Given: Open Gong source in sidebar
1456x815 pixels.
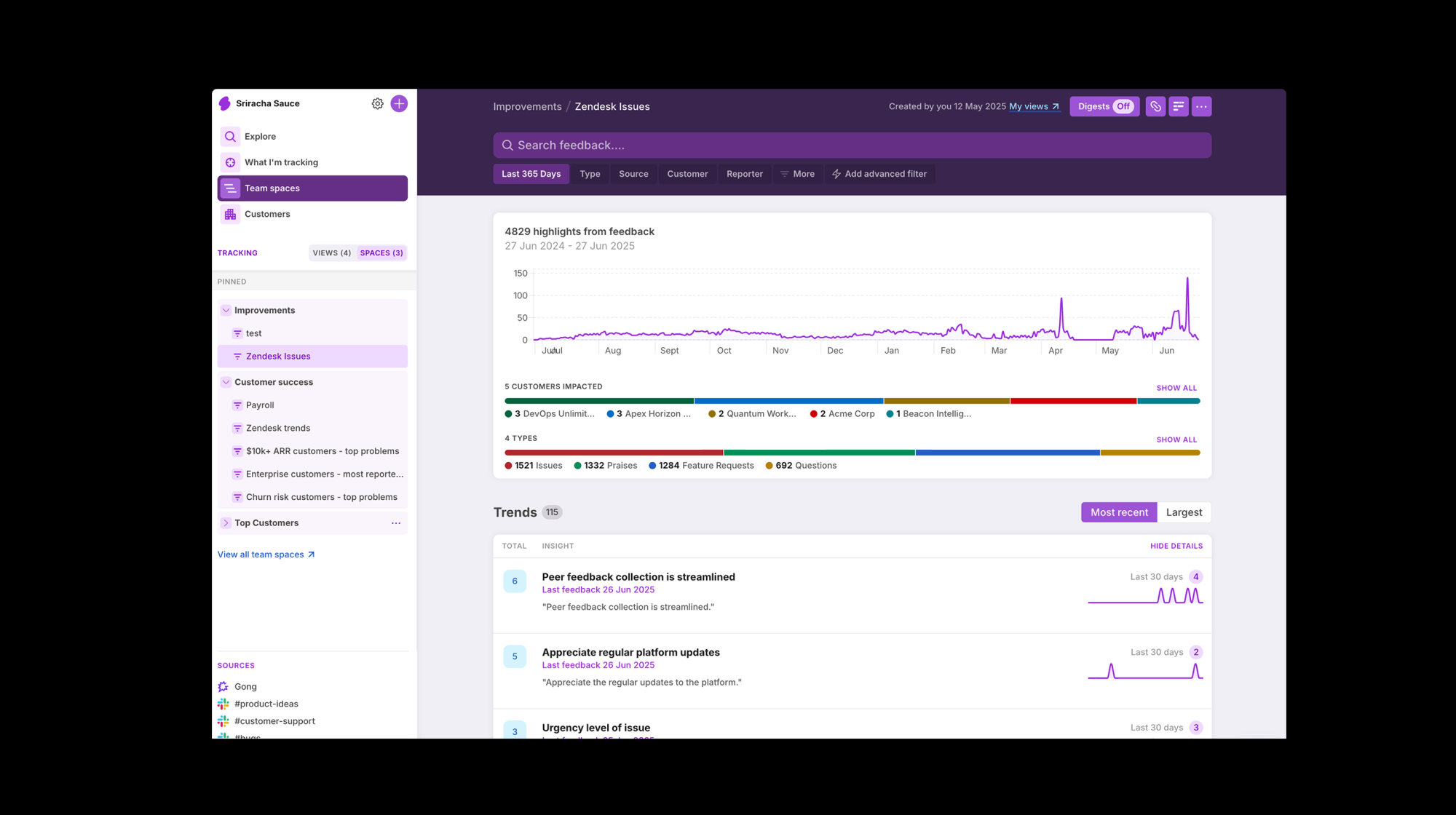Looking at the screenshot, I should point(245,686).
